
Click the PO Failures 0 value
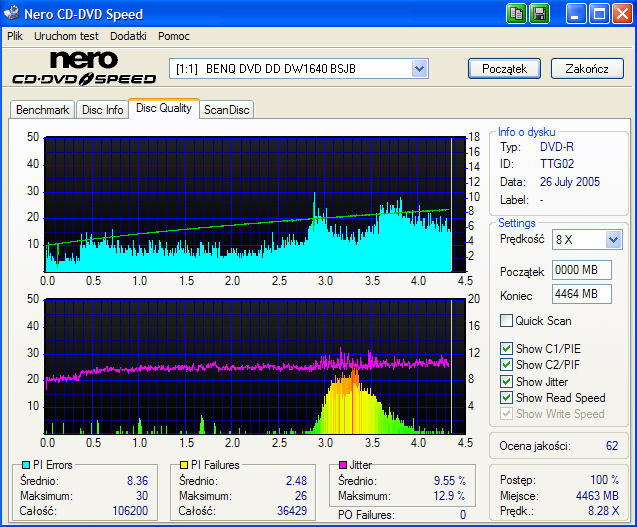(463, 515)
